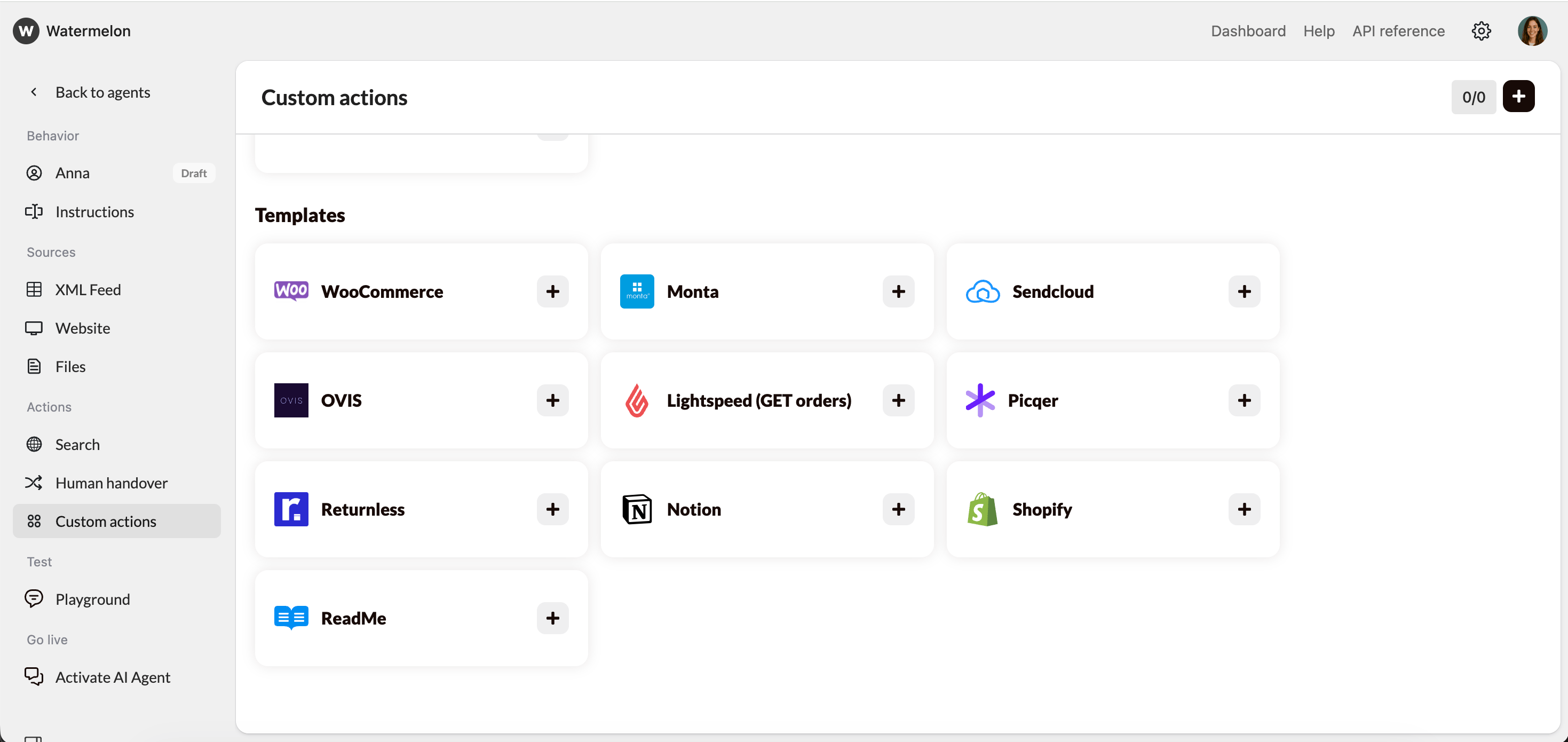This screenshot has width=1568, height=742.
Task: Add the Lightspeed (GET orders) template
Action: pyautogui.click(x=898, y=400)
